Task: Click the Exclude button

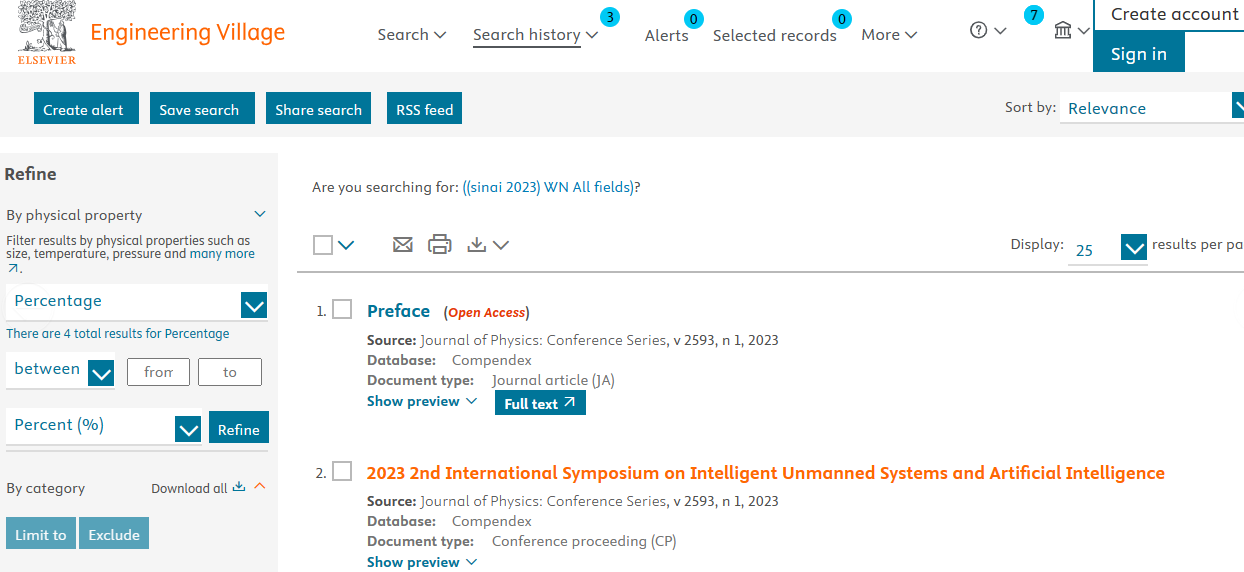Action: click(114, 534)
